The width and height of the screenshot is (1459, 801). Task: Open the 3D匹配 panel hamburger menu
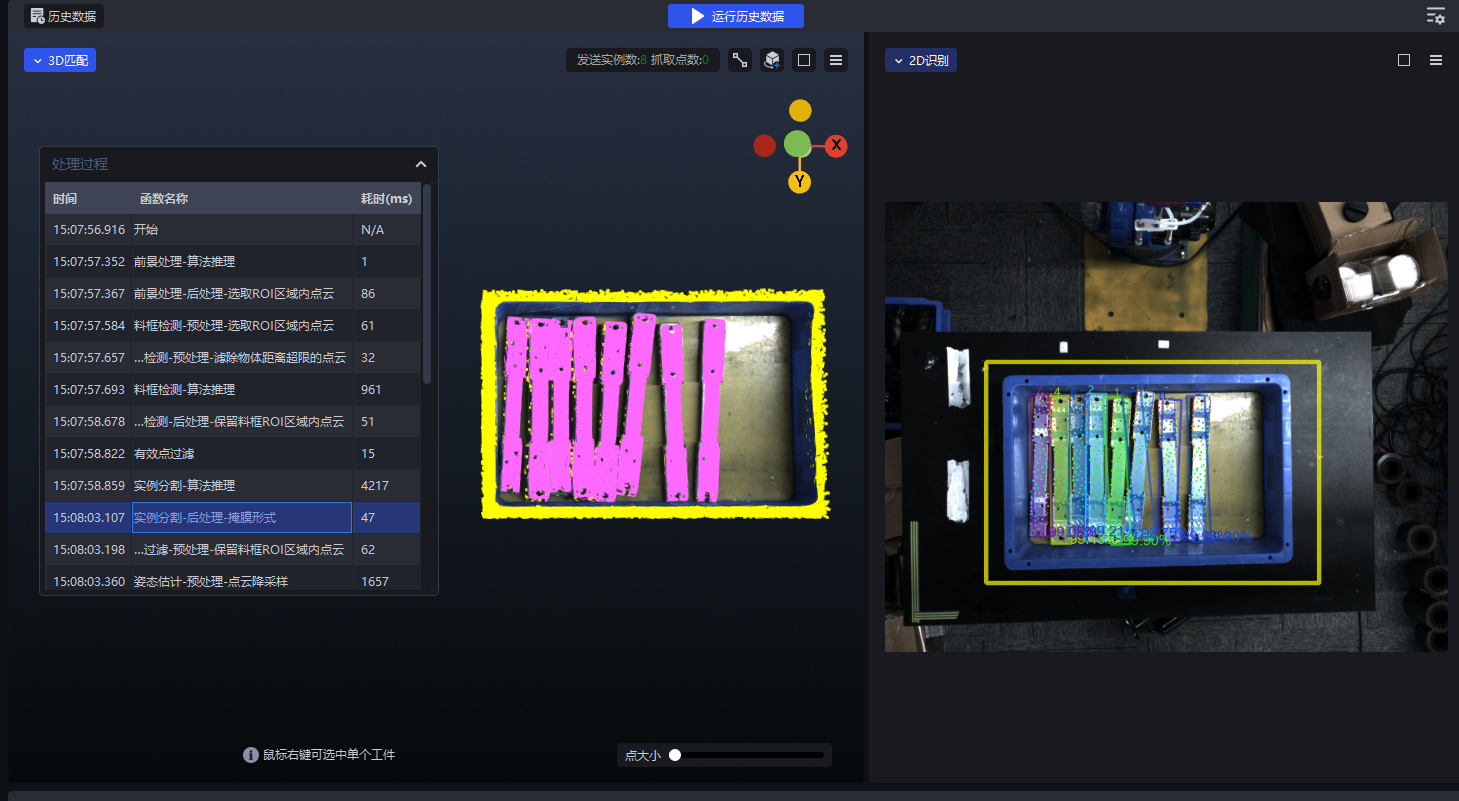pyautogui.click(x=837, y=60)
